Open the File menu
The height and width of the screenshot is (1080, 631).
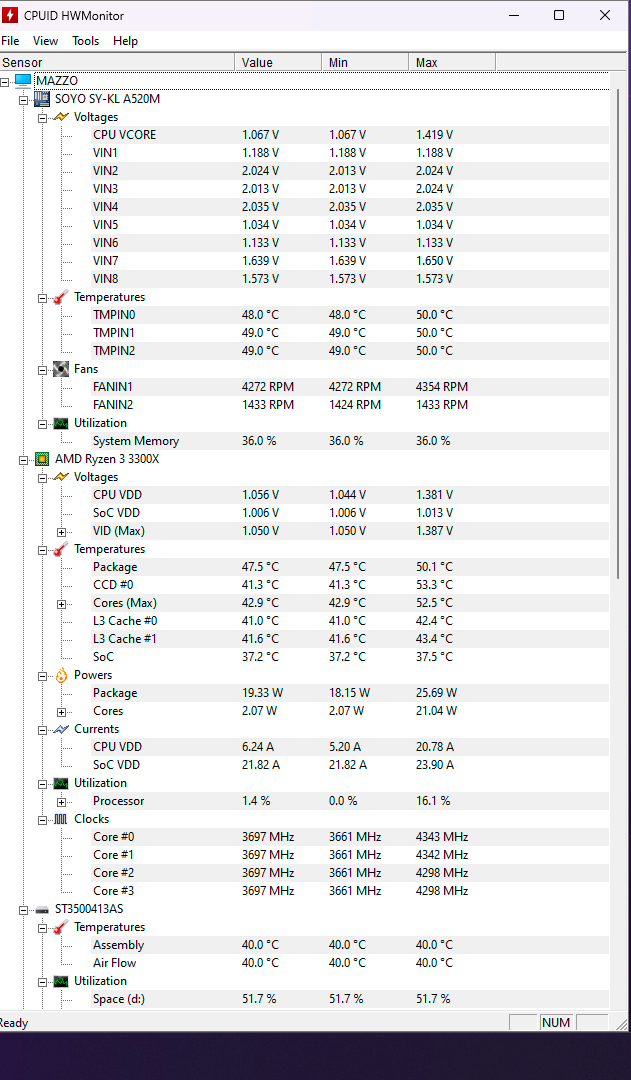(10, 41)
